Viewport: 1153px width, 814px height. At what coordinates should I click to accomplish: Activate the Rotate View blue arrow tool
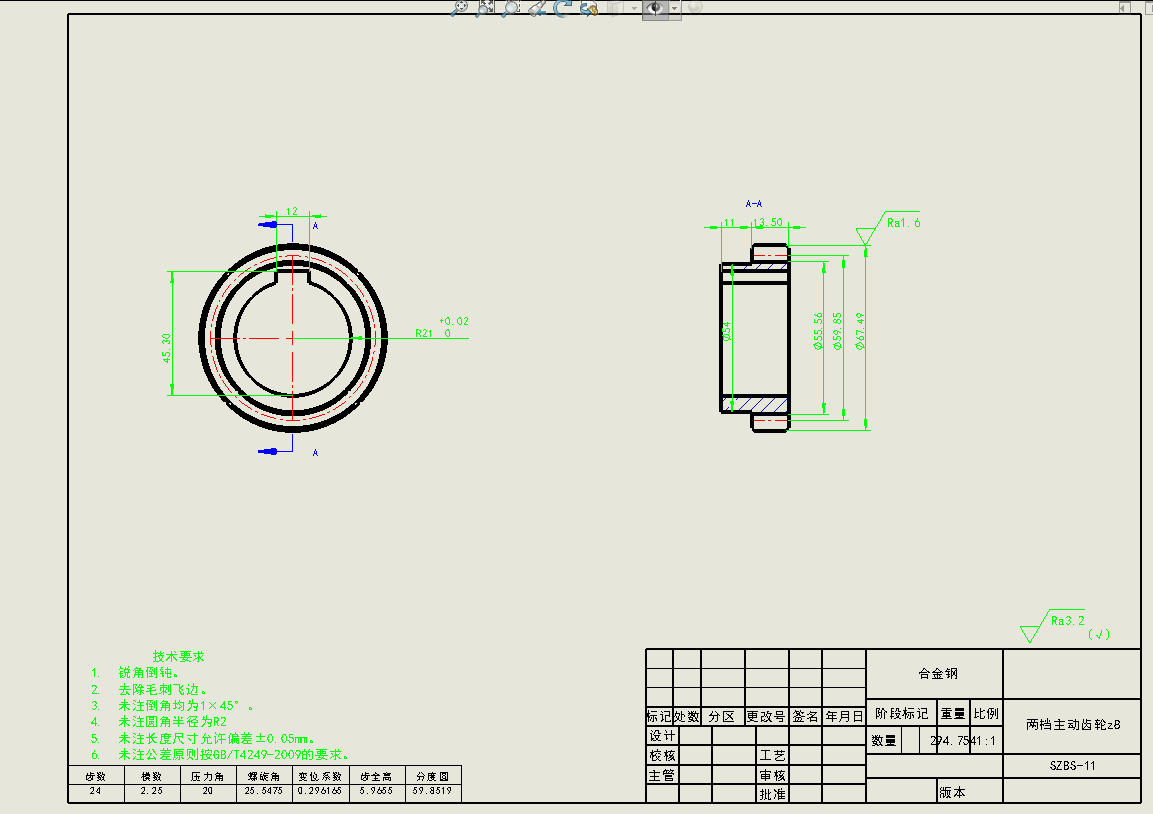click(562, 8)
